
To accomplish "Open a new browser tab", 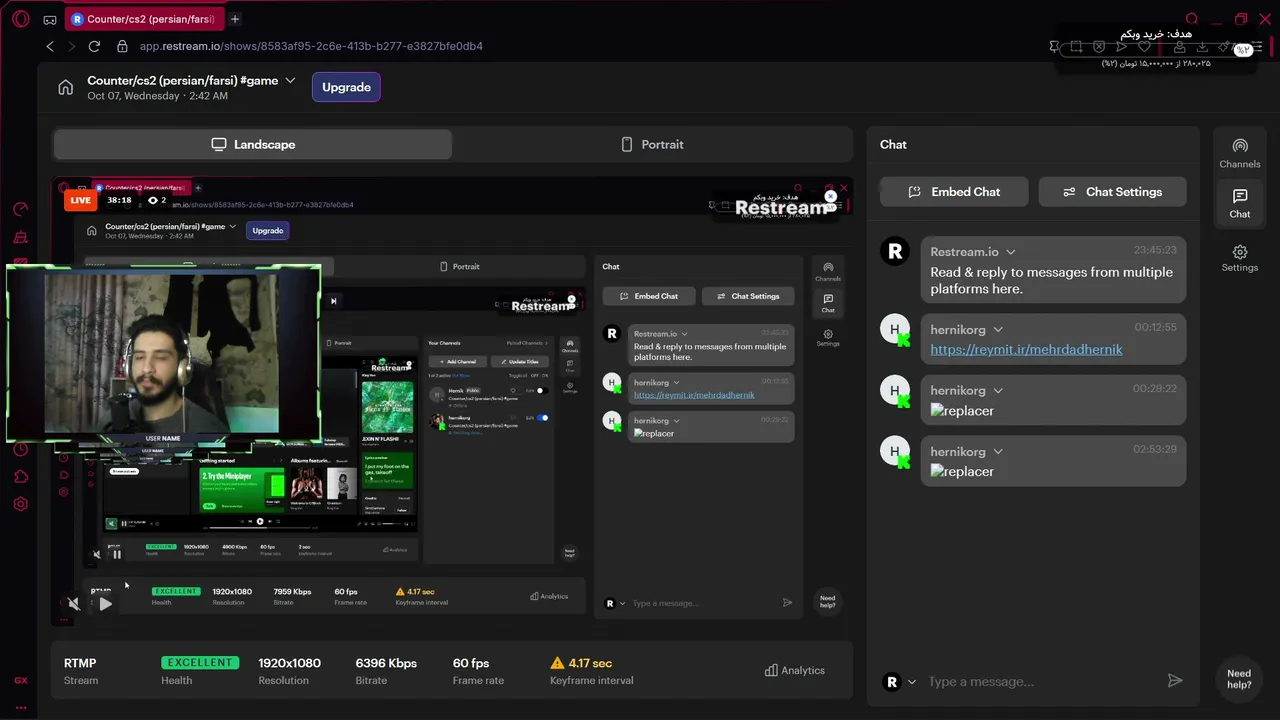I will [235, 19].
